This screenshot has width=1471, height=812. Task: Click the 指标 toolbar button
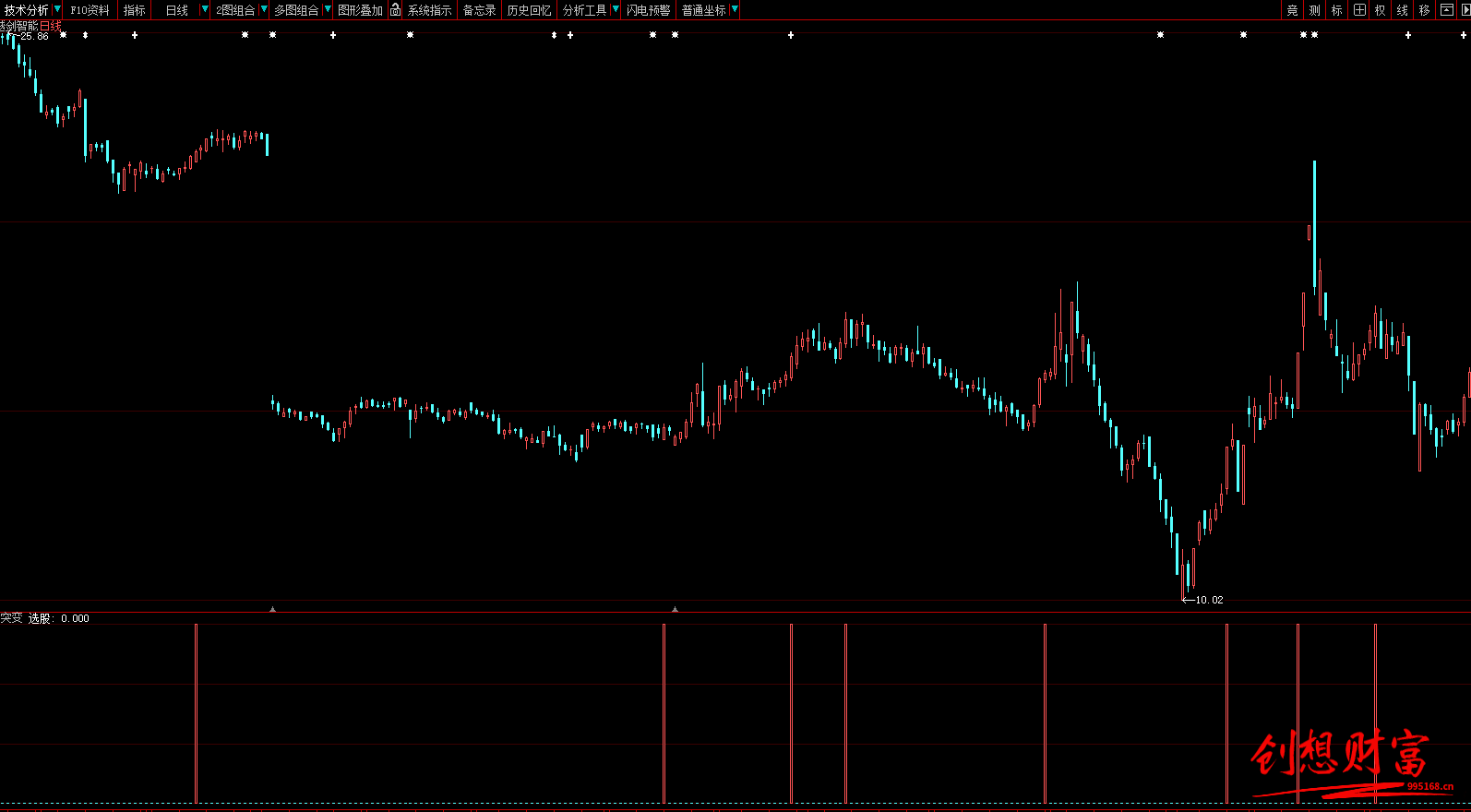[135, 10]
